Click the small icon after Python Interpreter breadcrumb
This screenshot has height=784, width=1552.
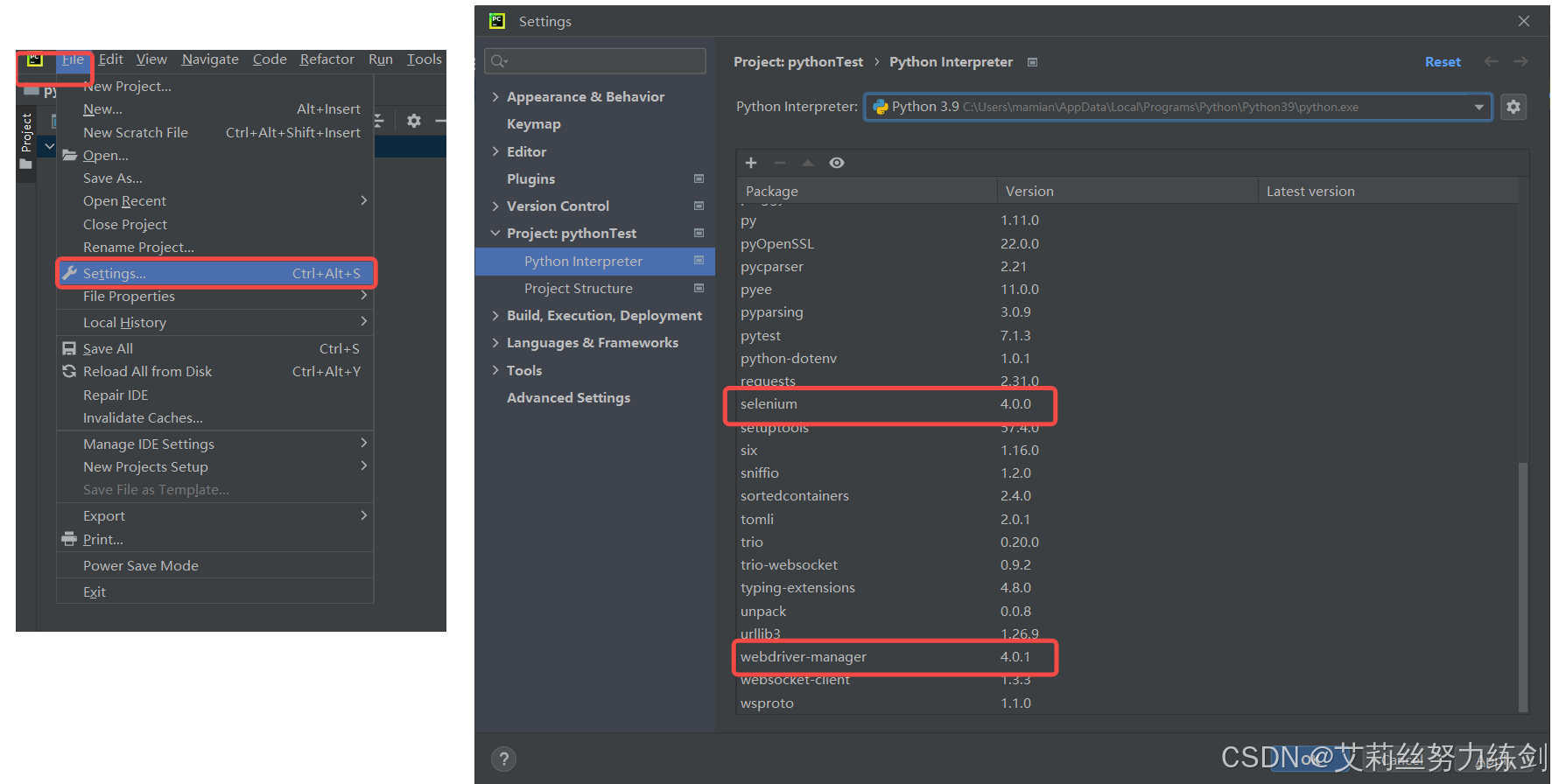coord(1032,62)
